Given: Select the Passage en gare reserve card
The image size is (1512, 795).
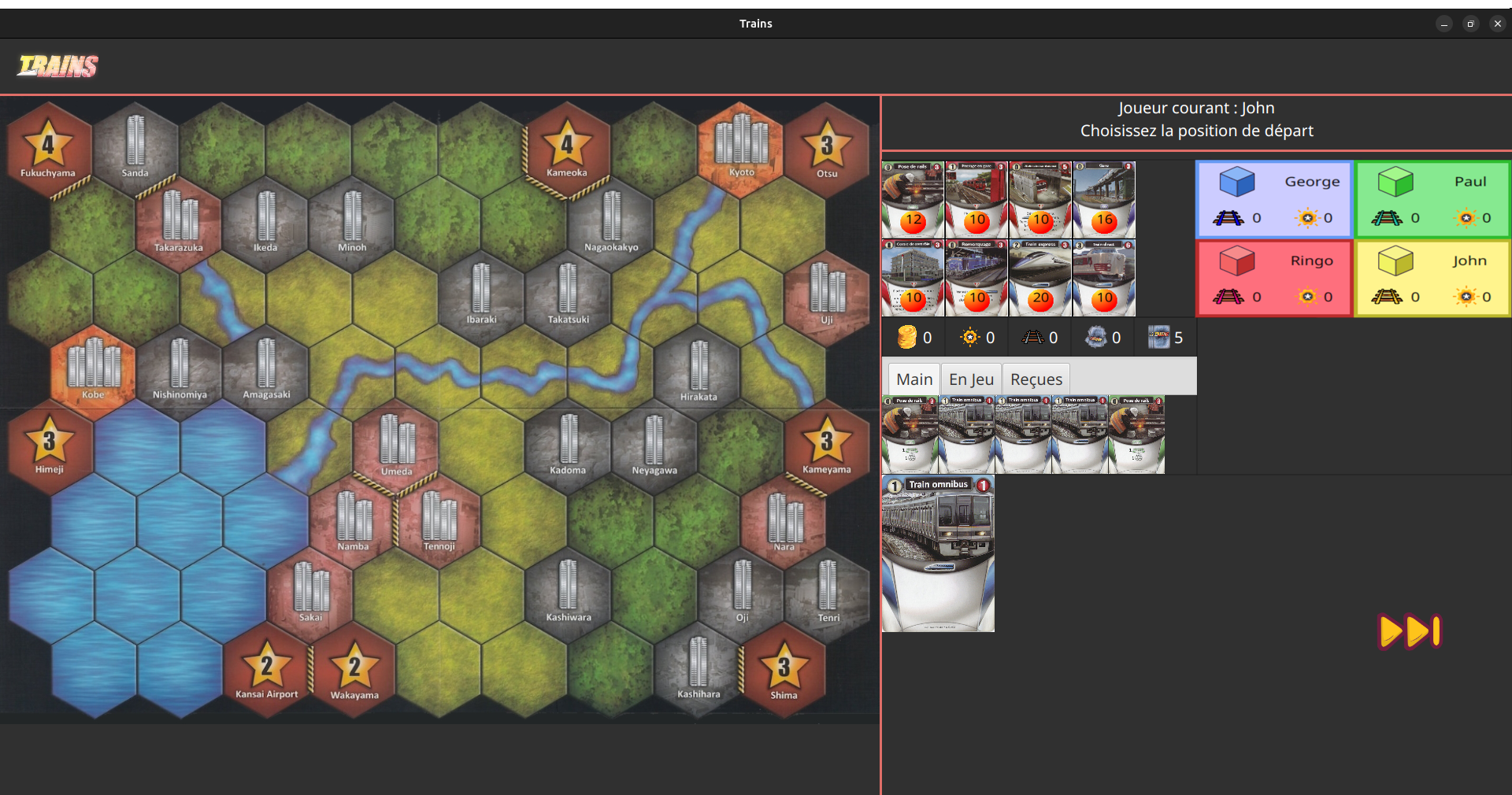Looking at the screenshot, I should tap(976, 200).
